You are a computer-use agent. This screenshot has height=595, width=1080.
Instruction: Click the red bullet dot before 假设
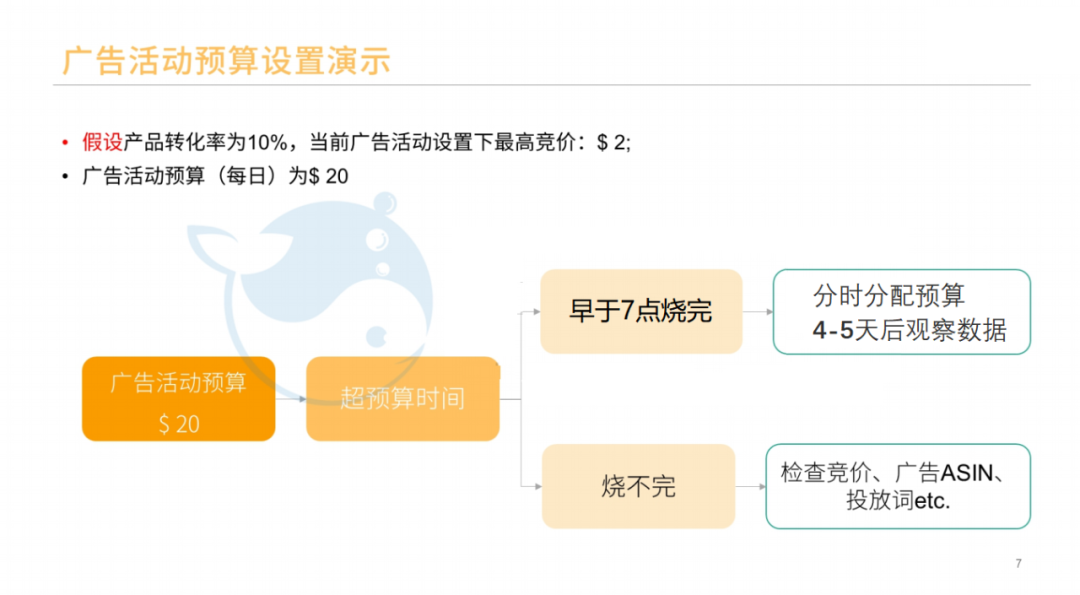[66, 143]
